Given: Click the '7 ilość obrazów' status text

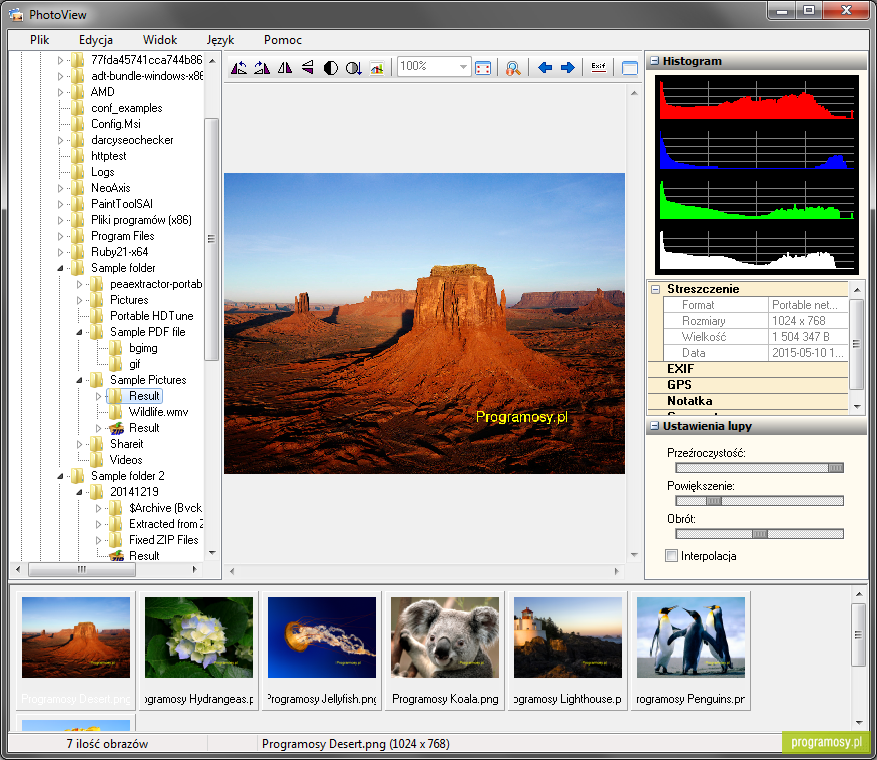Looking at the screenshot, I should 107,744.
